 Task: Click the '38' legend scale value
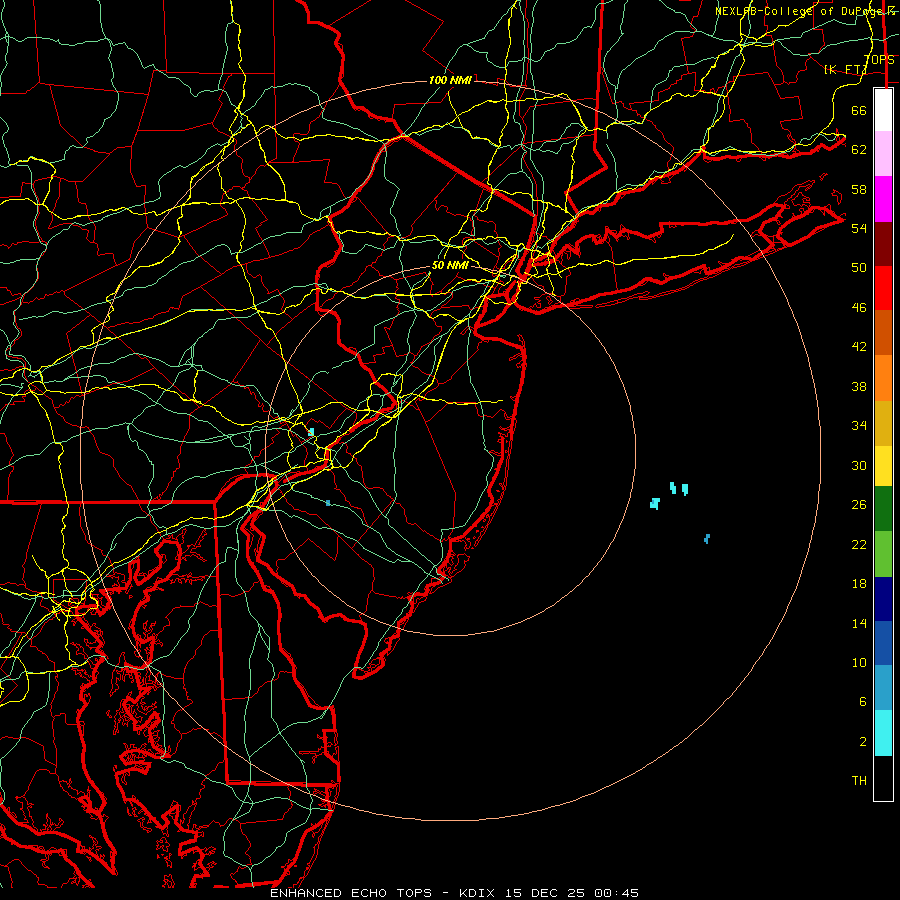pyautogui.click(x=859, y=386)
